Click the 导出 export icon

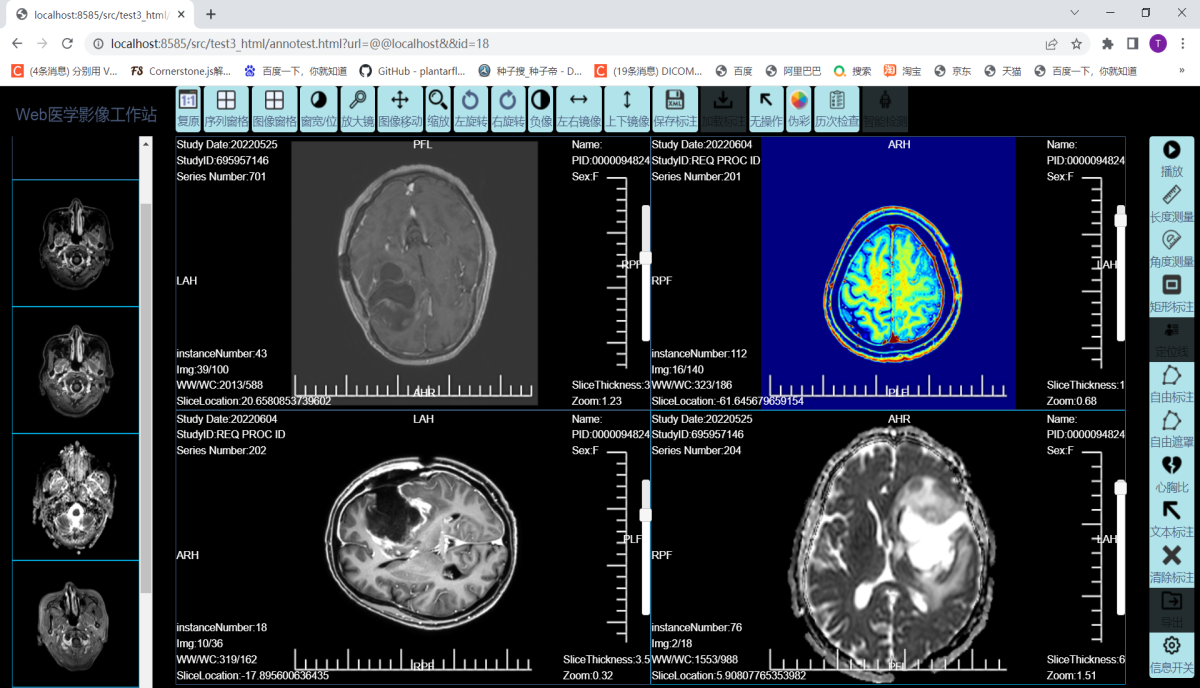point(1172,610)
